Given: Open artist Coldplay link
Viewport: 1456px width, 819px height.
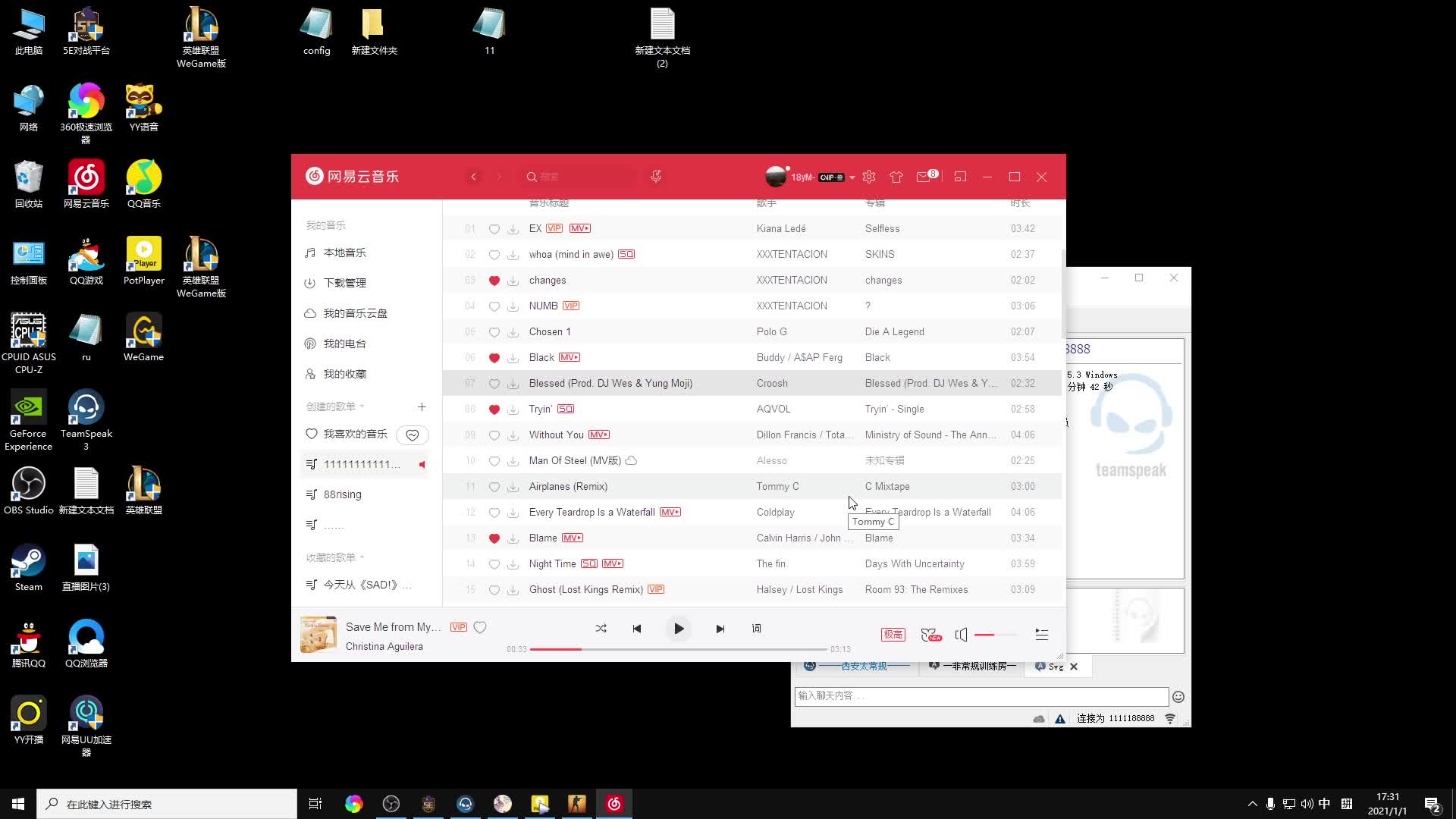Looking at the screenshot, I should 775,512.
